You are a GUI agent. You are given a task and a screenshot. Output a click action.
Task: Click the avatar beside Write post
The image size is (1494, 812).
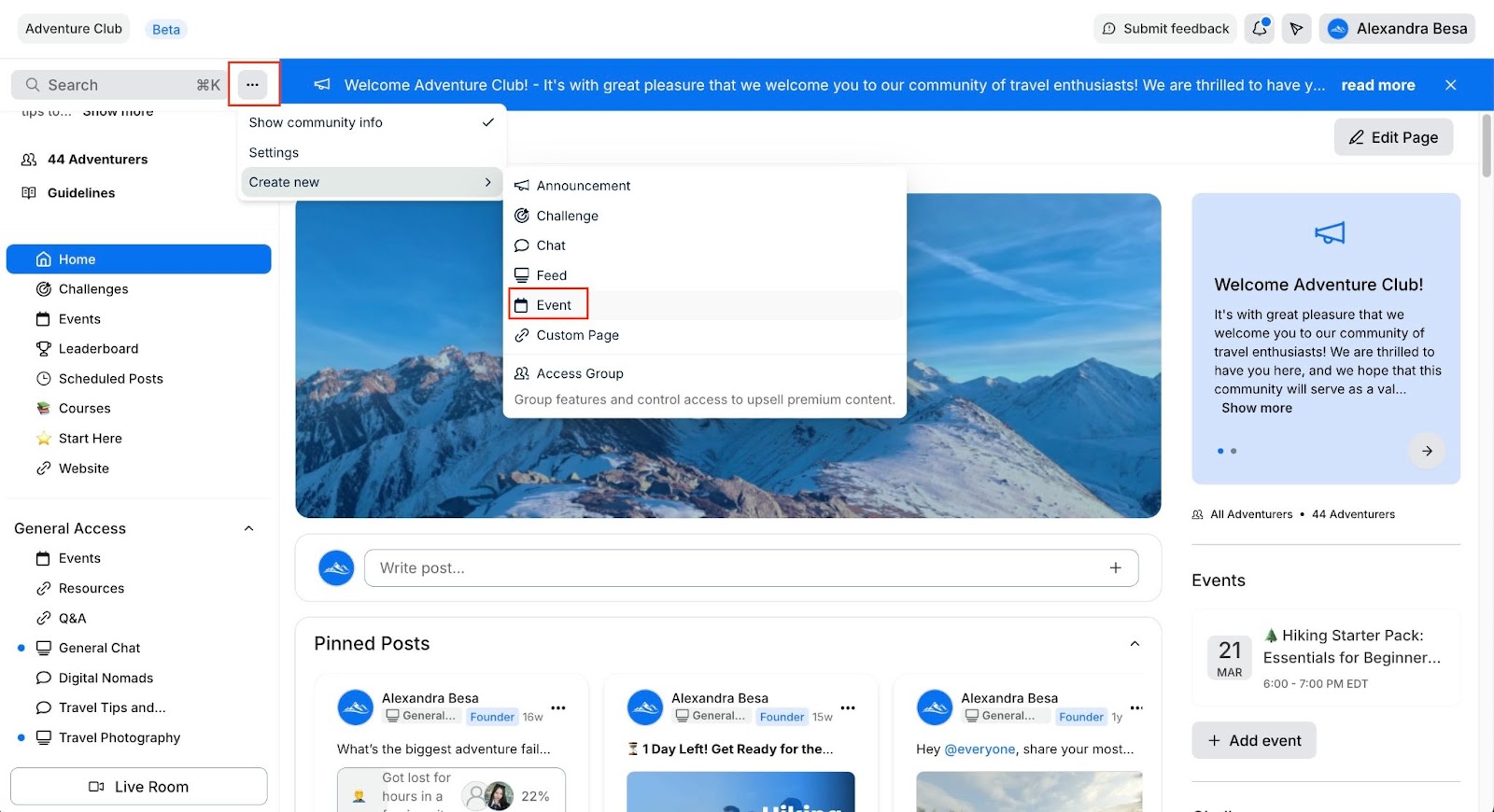pos(336,567)
